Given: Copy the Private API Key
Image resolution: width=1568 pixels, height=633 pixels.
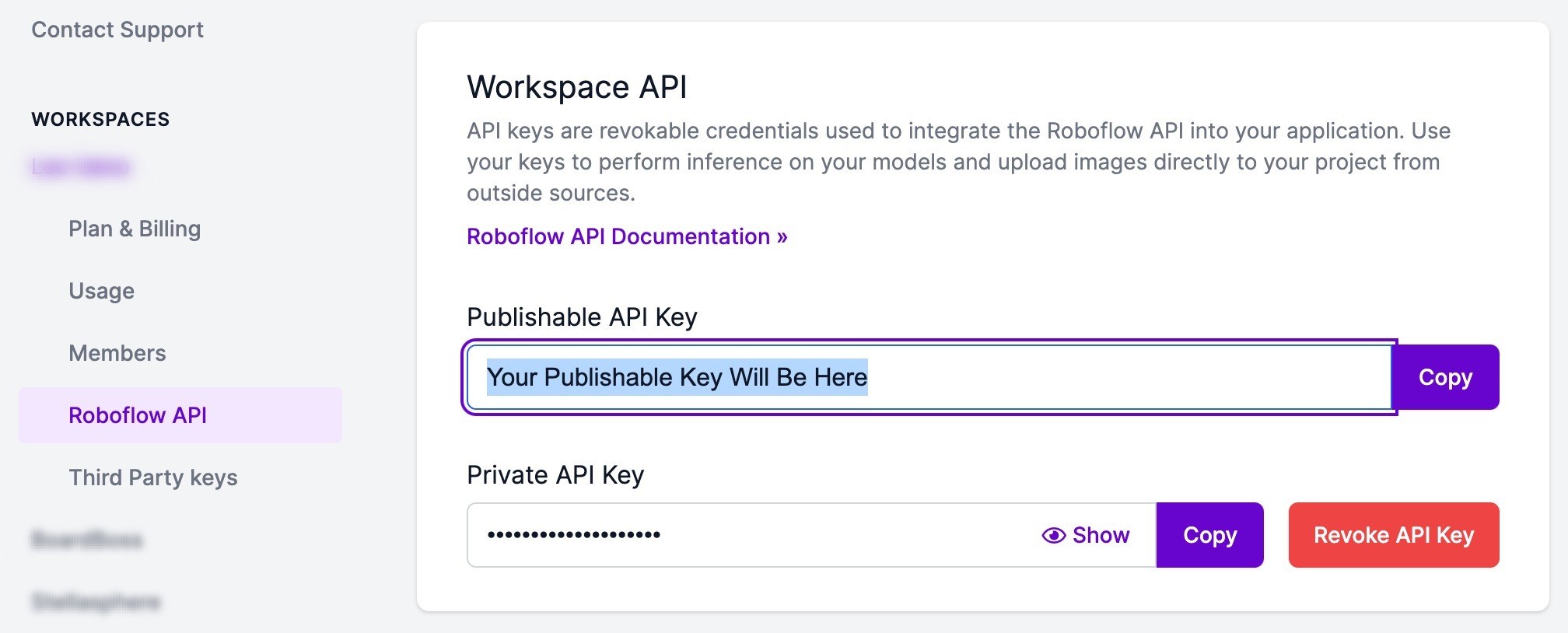Looking at the screenshot, I should point(1209,535).
